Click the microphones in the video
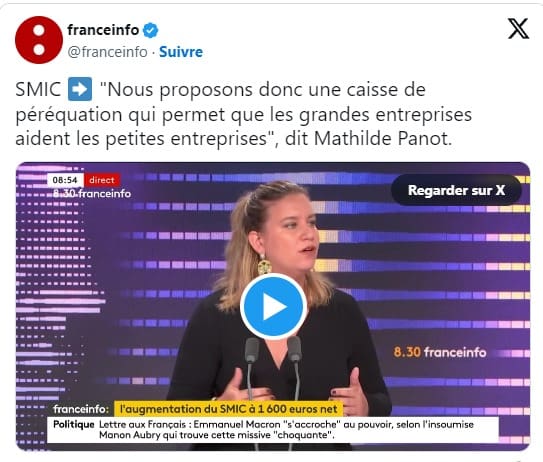Image resolution: width=543 pixels, height=462 pixels. 273,367
